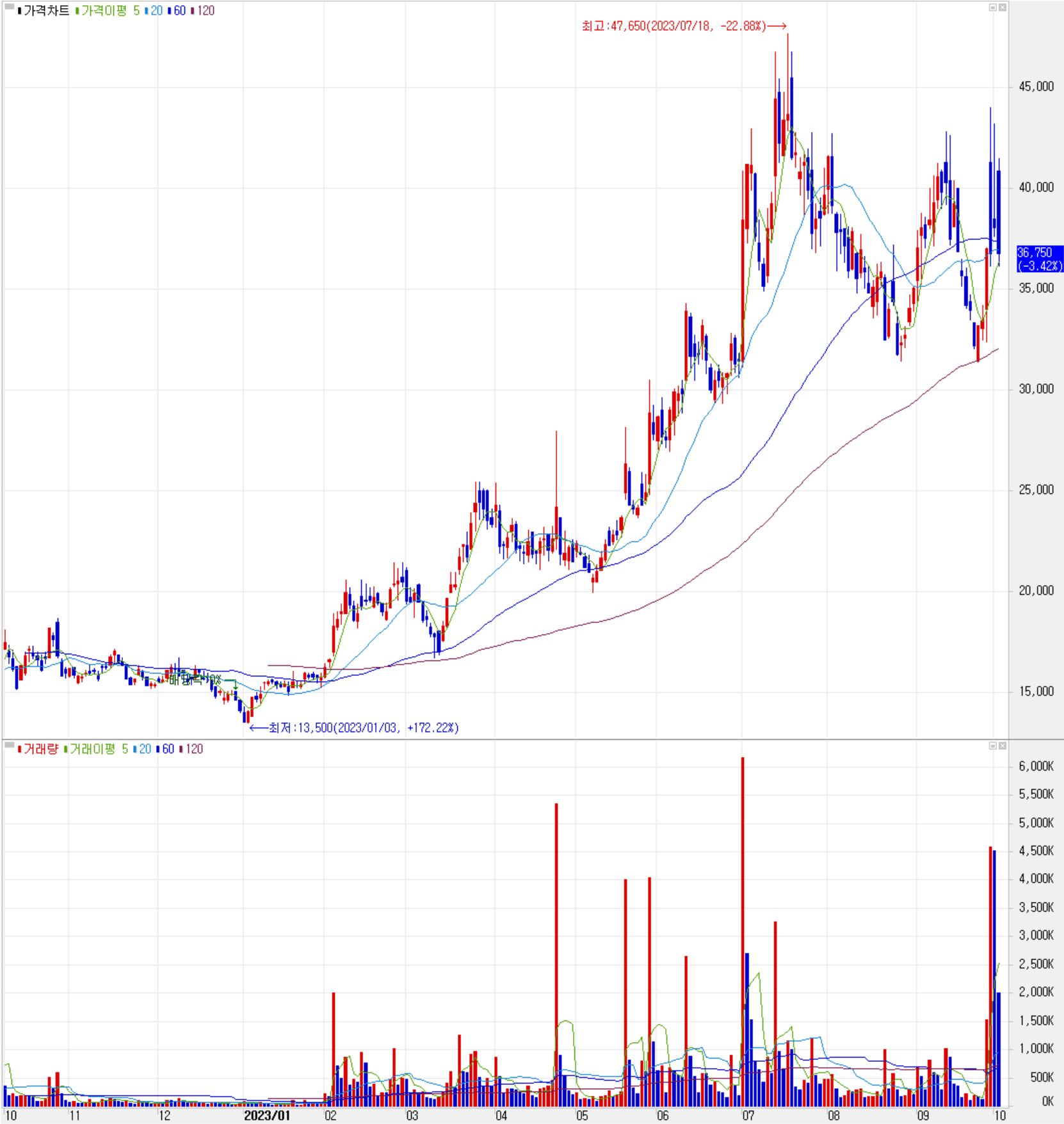This screenshot has width=1064, height=1124.
Task: Click the 최저:13,500 low price annotation
Action: point(354,728)
